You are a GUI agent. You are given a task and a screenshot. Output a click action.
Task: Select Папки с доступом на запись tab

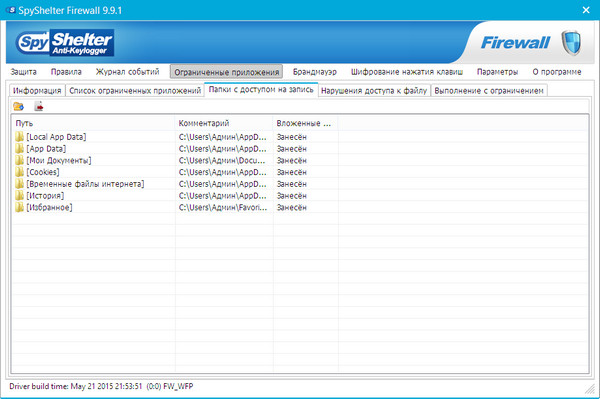click(x=261, y=90)
